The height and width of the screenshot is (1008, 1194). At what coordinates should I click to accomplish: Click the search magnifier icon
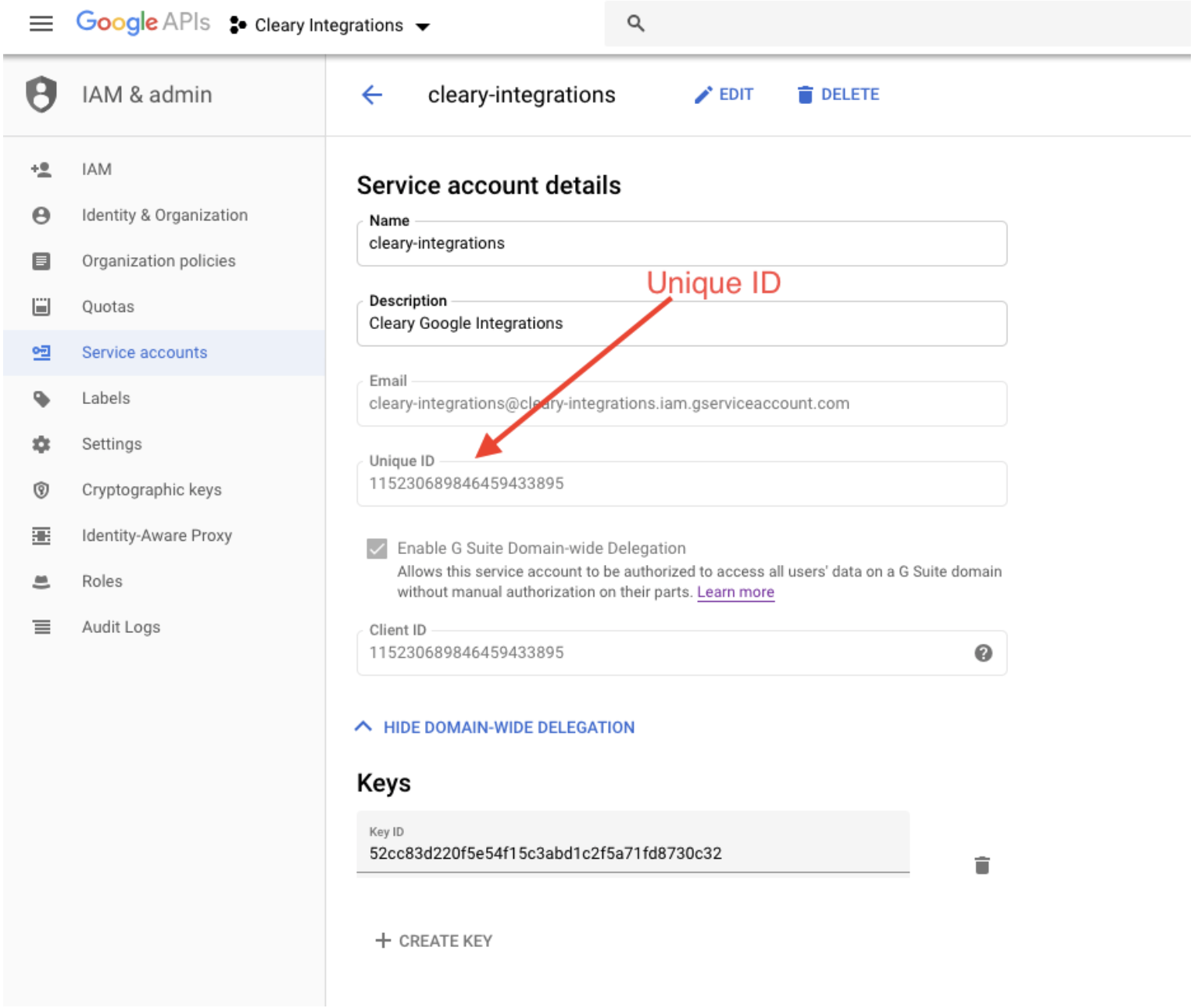coord(636,23)
